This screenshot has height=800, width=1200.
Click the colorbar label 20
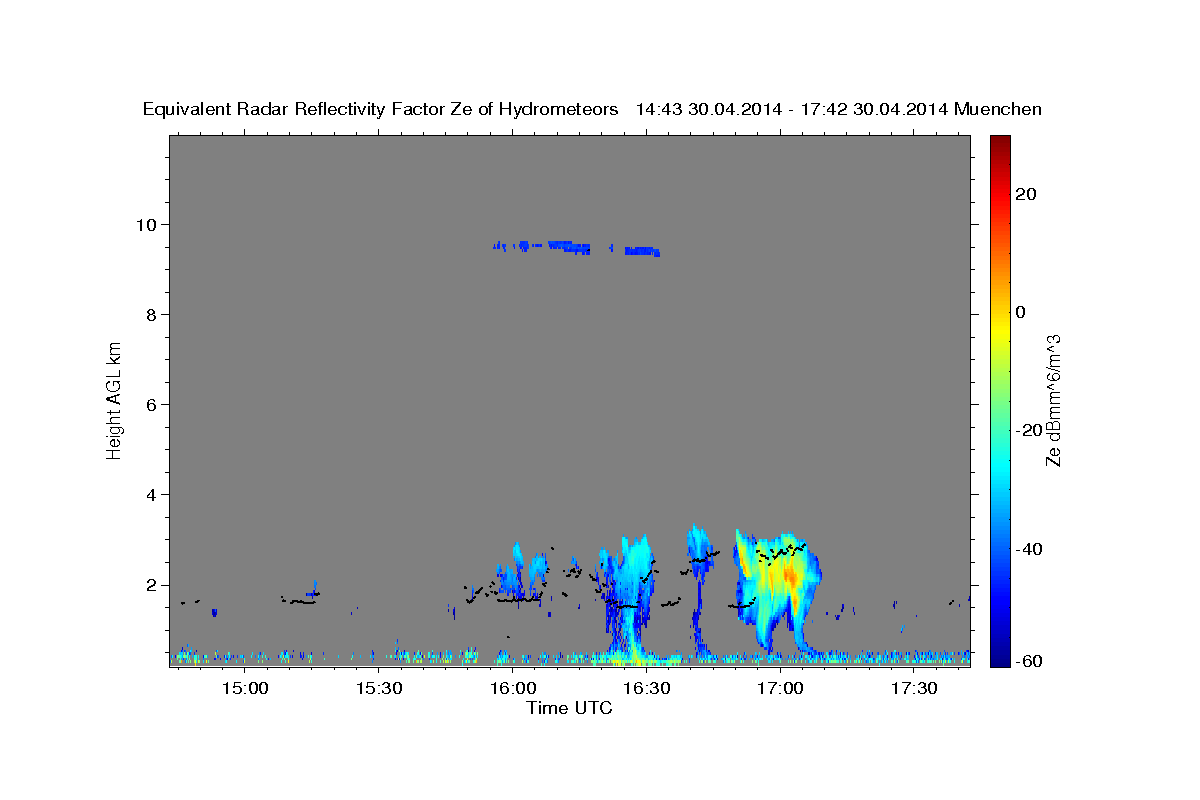(1026, 194)
